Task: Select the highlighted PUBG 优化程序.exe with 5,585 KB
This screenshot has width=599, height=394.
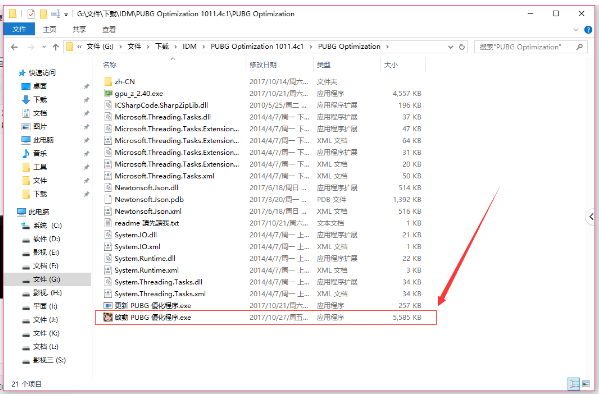Action: point(266,318)
